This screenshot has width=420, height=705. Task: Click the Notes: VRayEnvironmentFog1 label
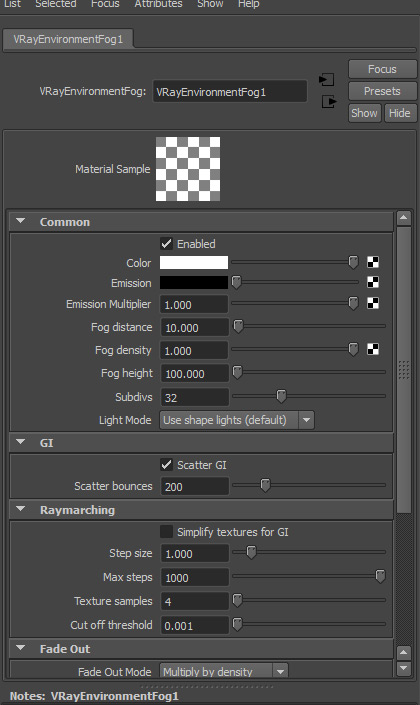94,696
